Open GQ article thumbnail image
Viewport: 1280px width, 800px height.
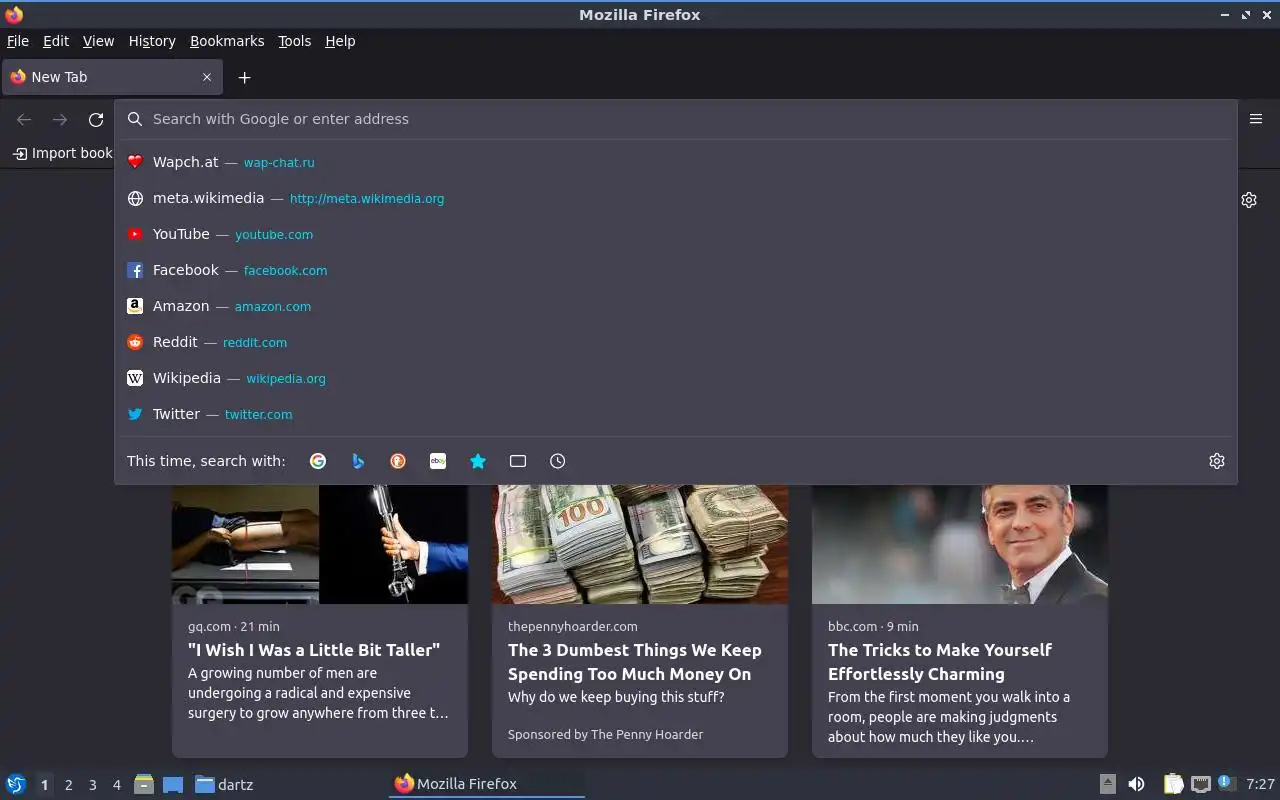pyautogui.click(x=320, y=544)
